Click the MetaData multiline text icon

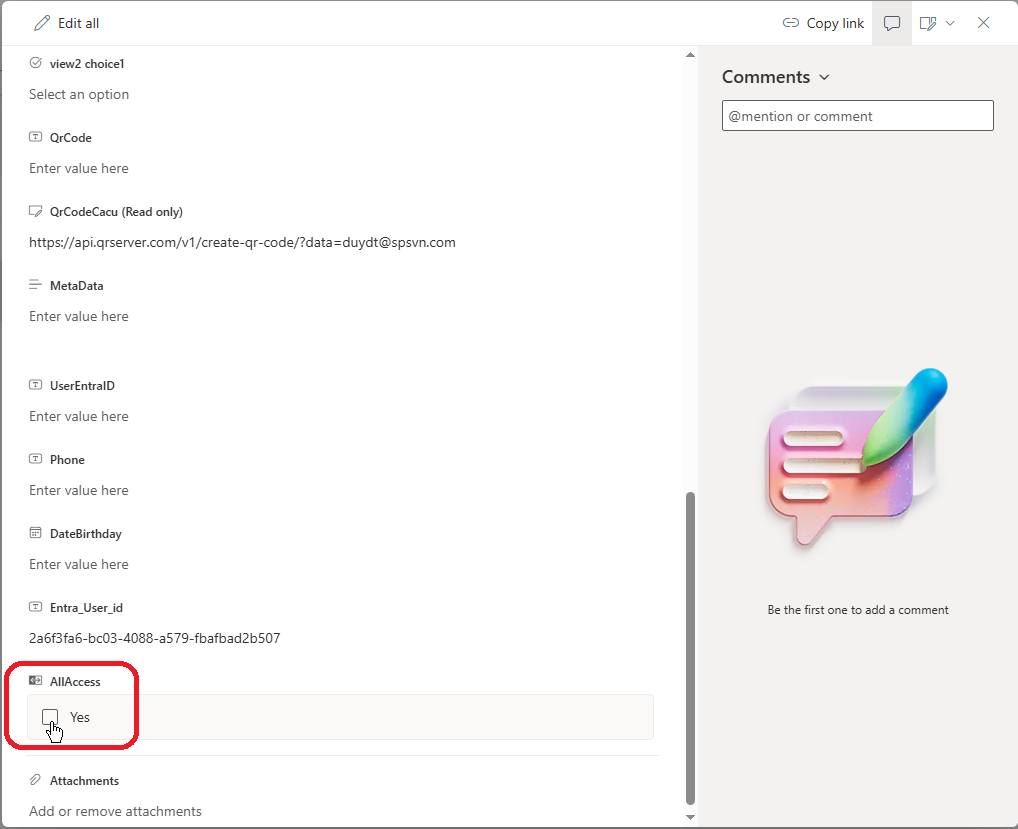[35, 285]
